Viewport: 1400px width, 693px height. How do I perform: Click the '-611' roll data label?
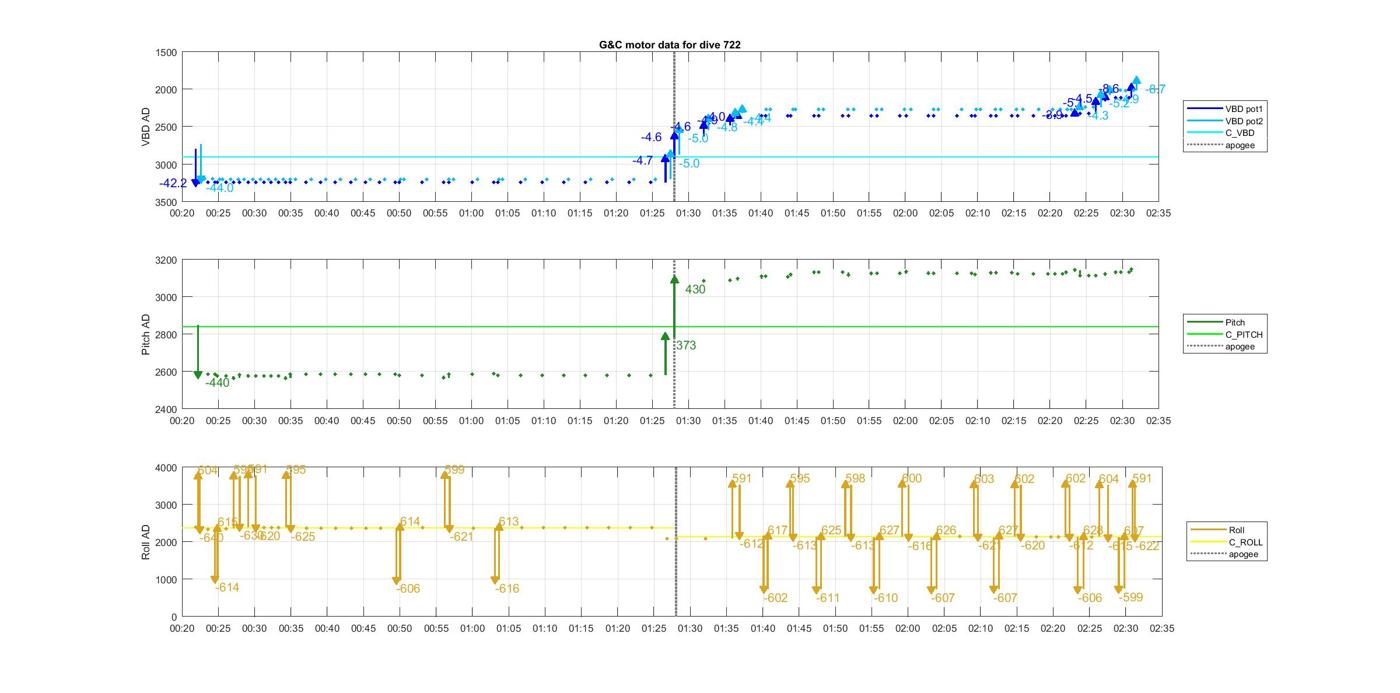click(828, 598)
